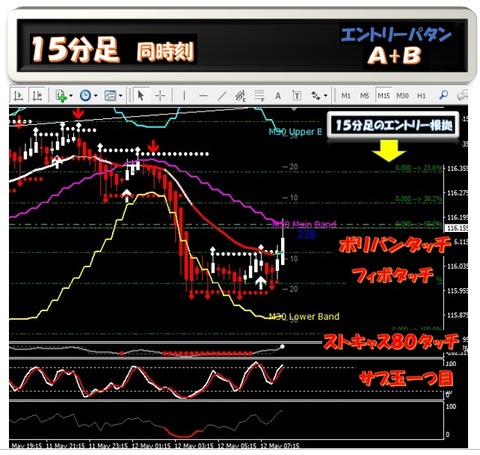The width and height of the screenshot is (480, 455).
Task: Switch to the M5 timeframe
Action: 364,96
